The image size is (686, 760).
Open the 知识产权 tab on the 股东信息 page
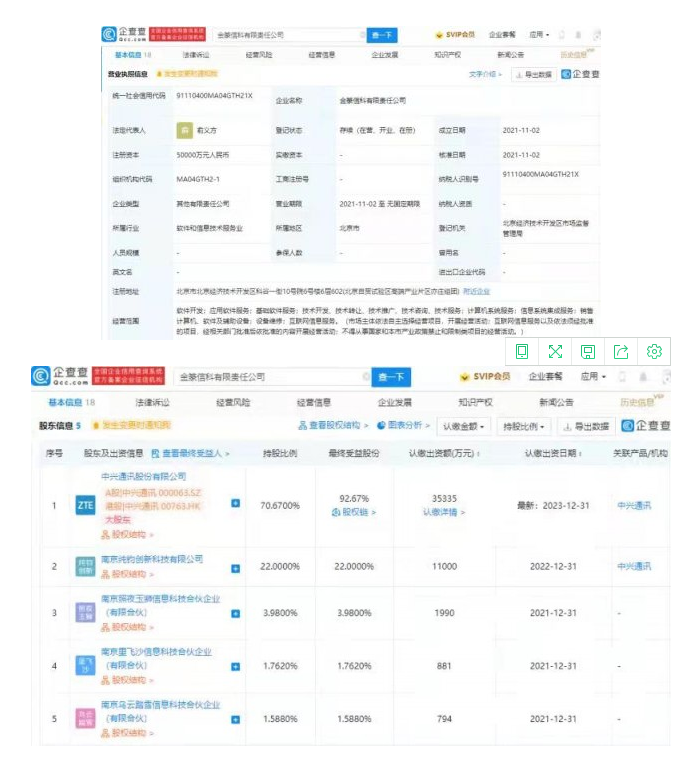pyautogui.click(x=475, y=402)
